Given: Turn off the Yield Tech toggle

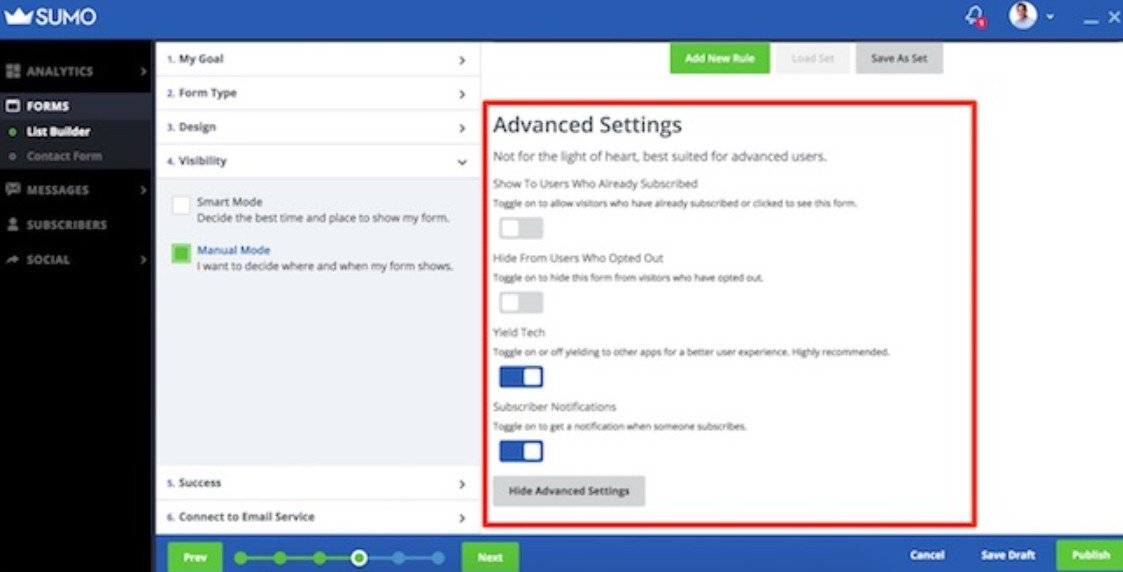Looking at the screenshot, I should pyautogui.click(x=521, y=377).
